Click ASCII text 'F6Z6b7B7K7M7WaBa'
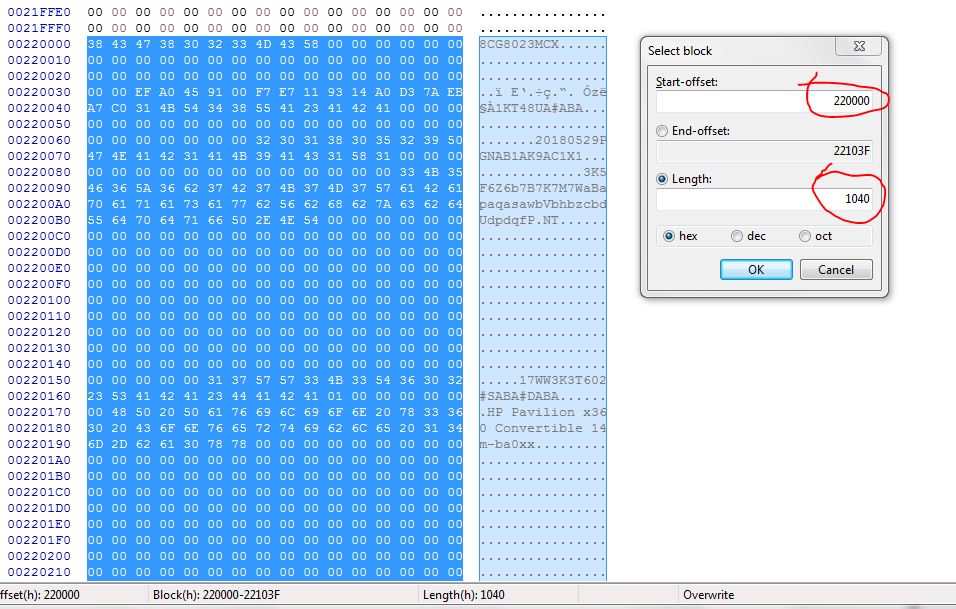Screen dimensions: 956x609 pos(543,188)
